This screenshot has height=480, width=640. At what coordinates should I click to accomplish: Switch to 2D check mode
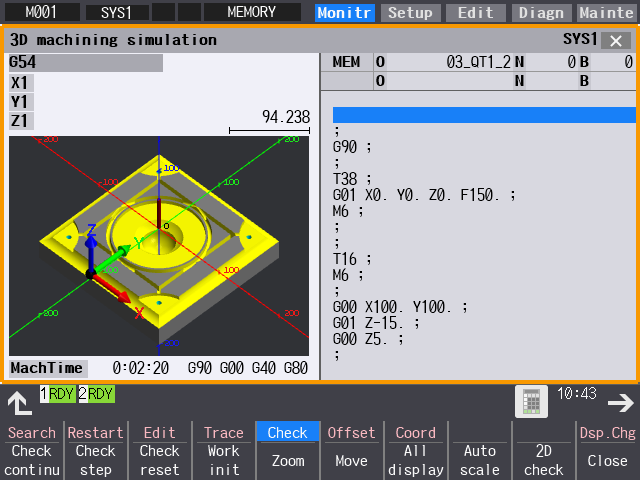coord(544,460)
